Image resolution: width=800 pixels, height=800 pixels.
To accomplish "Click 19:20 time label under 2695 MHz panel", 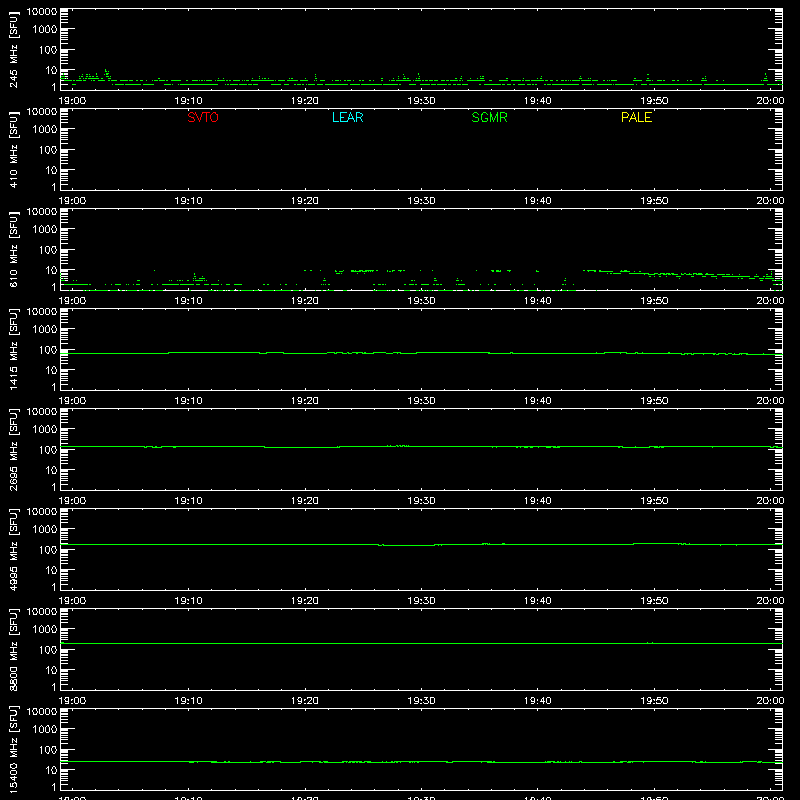I will click(x=305, y=501).
